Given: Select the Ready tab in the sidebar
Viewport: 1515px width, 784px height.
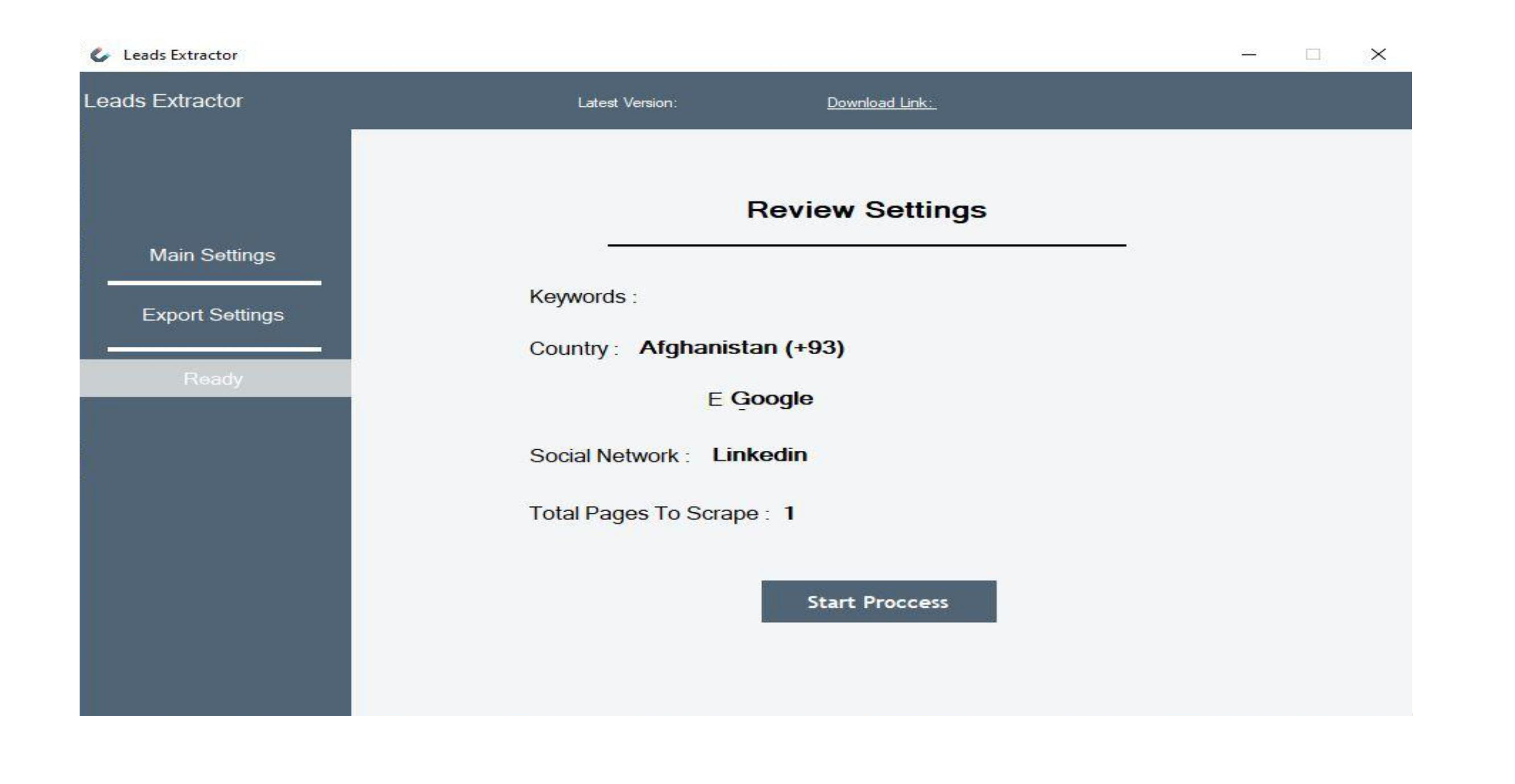Looking at the screenshot, I should point(213,379).
